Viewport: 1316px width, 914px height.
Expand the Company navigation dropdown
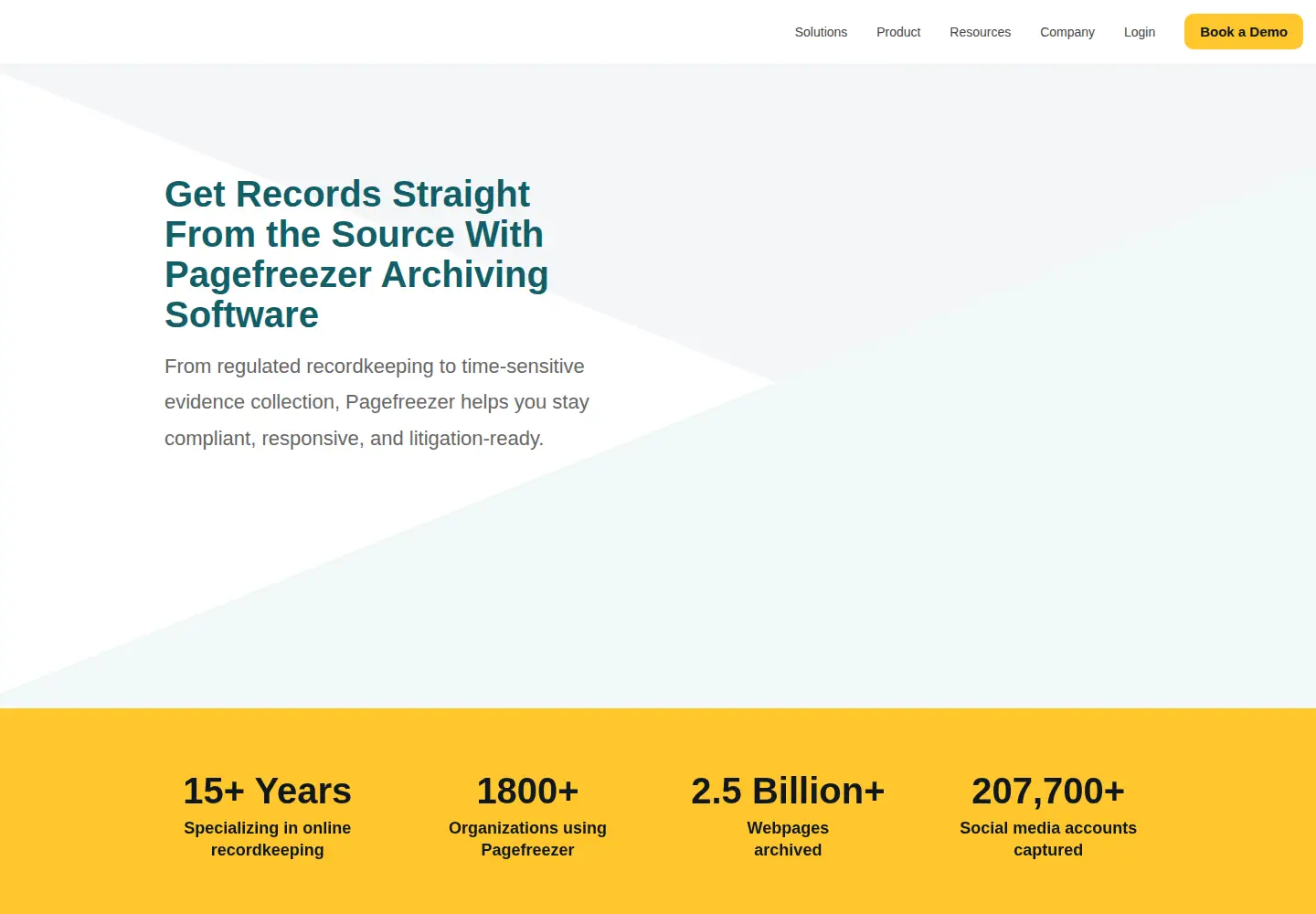[x=1067, y=32]
